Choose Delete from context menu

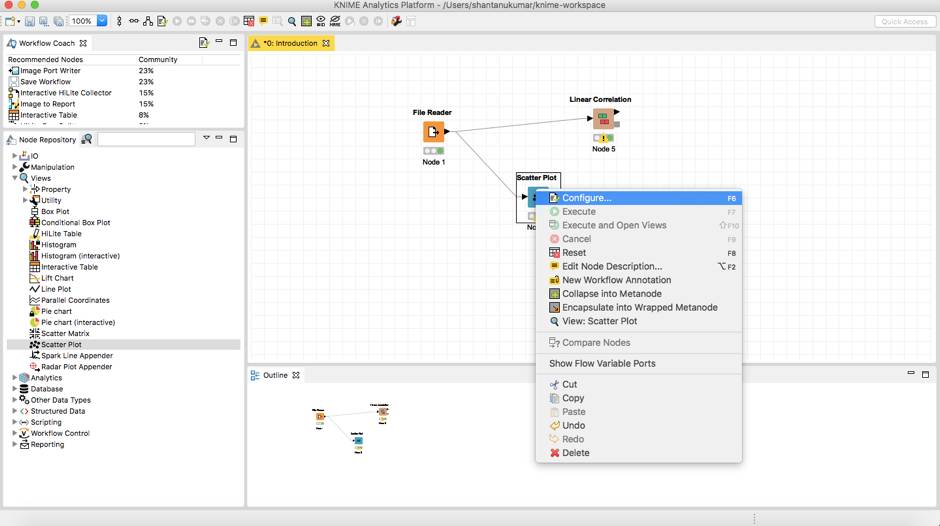[x=639, y=453]
